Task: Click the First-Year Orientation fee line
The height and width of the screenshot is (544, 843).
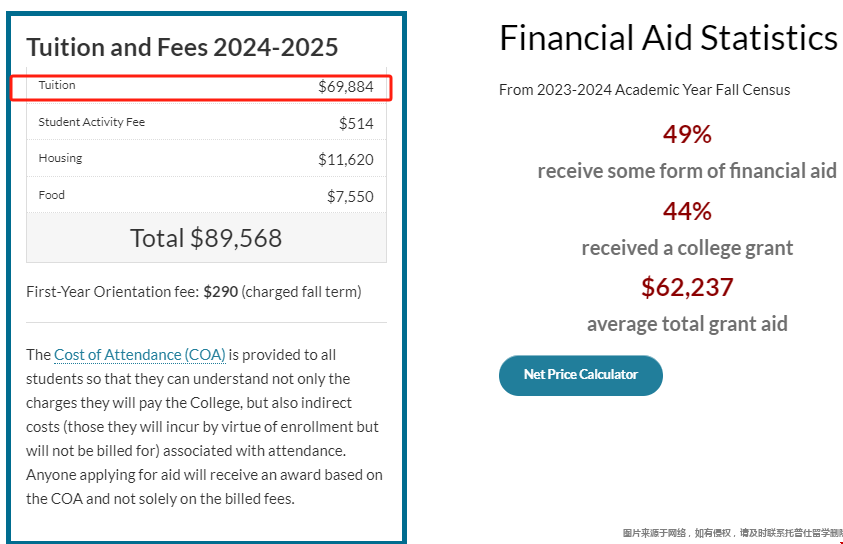Action: [x=194, y=292]
